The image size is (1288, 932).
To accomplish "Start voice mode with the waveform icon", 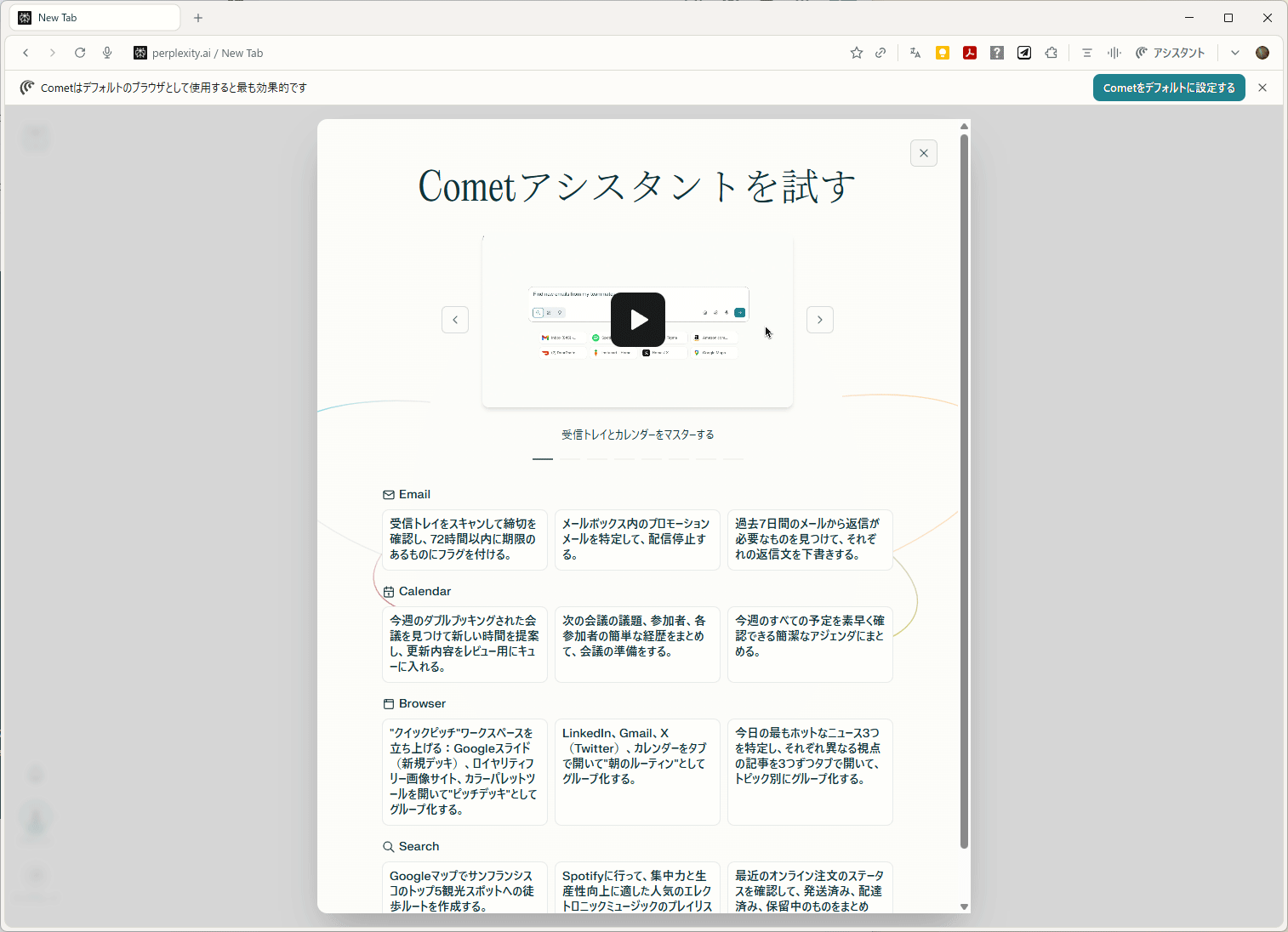I will 1114,53.
